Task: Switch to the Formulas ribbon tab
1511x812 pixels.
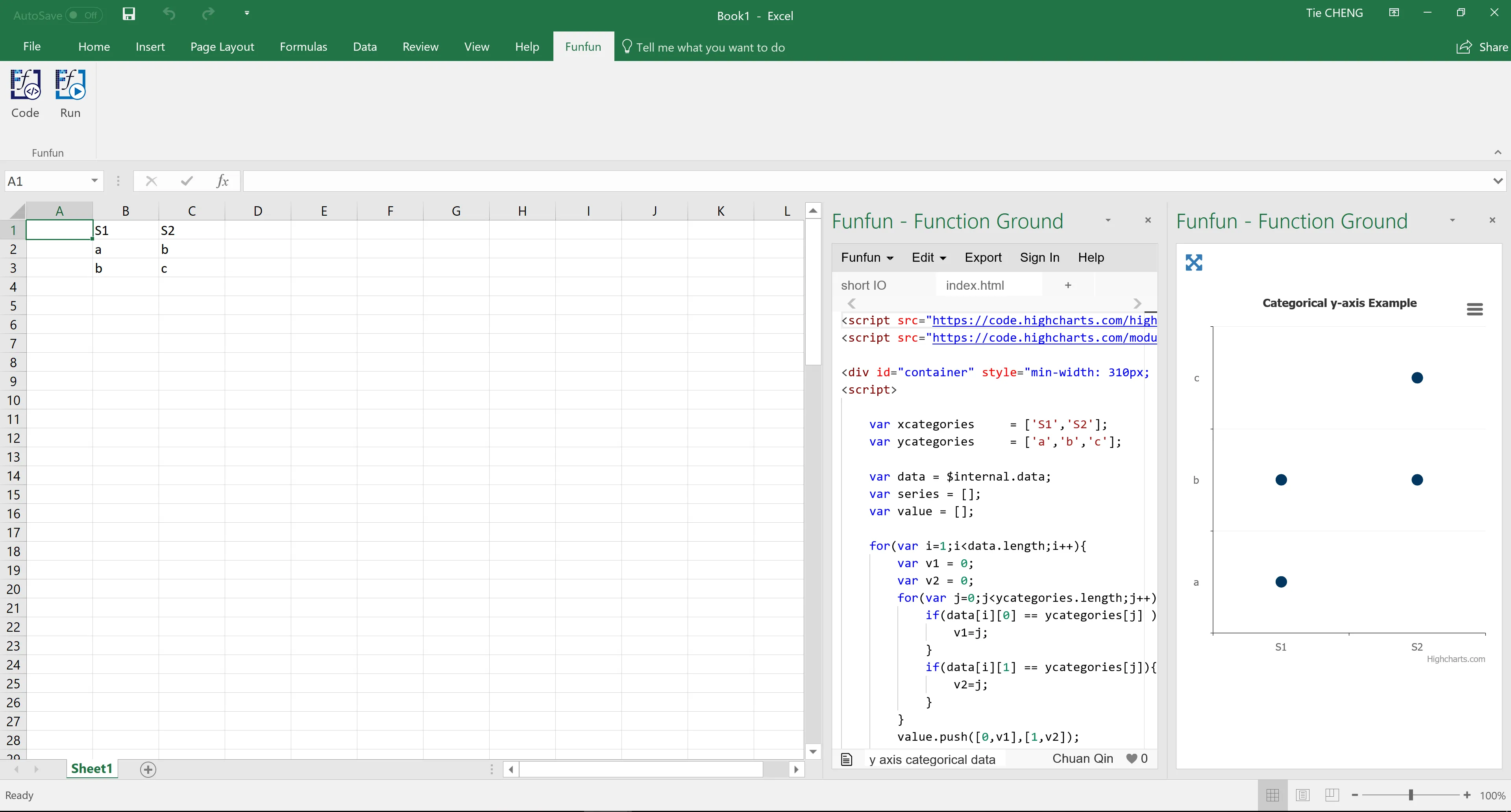Action: pyautogui.click(x=303, y=47)
